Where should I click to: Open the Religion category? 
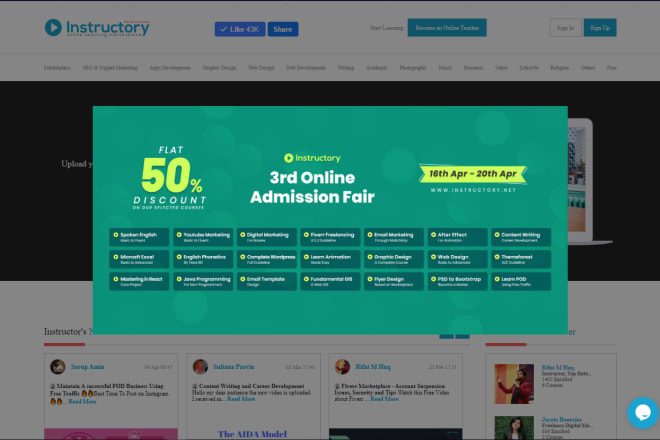(559, 67)
